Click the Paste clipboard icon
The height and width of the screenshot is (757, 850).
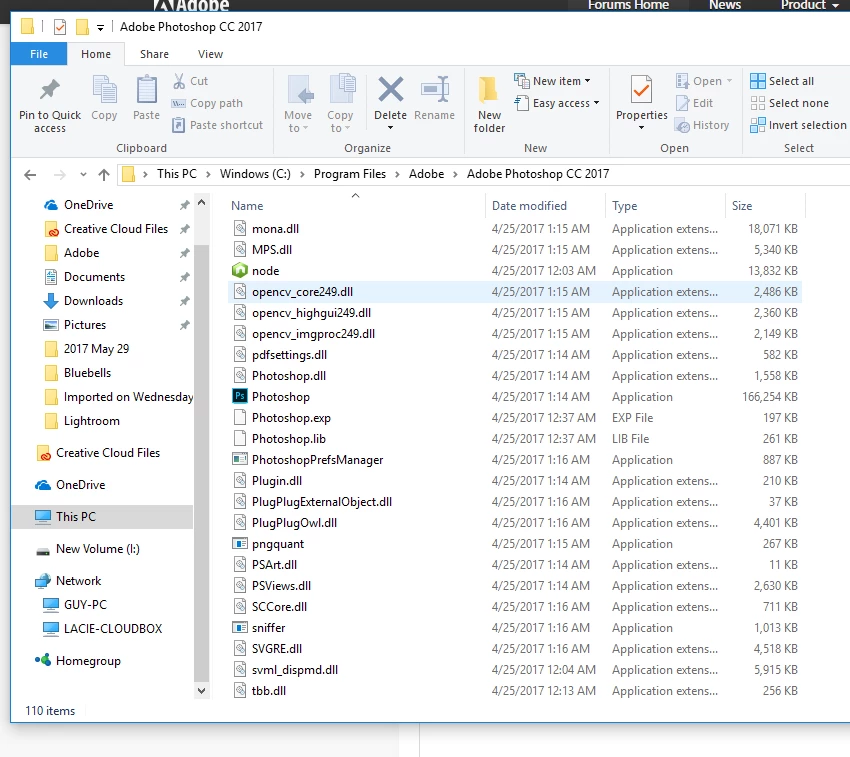click(146, 89)
